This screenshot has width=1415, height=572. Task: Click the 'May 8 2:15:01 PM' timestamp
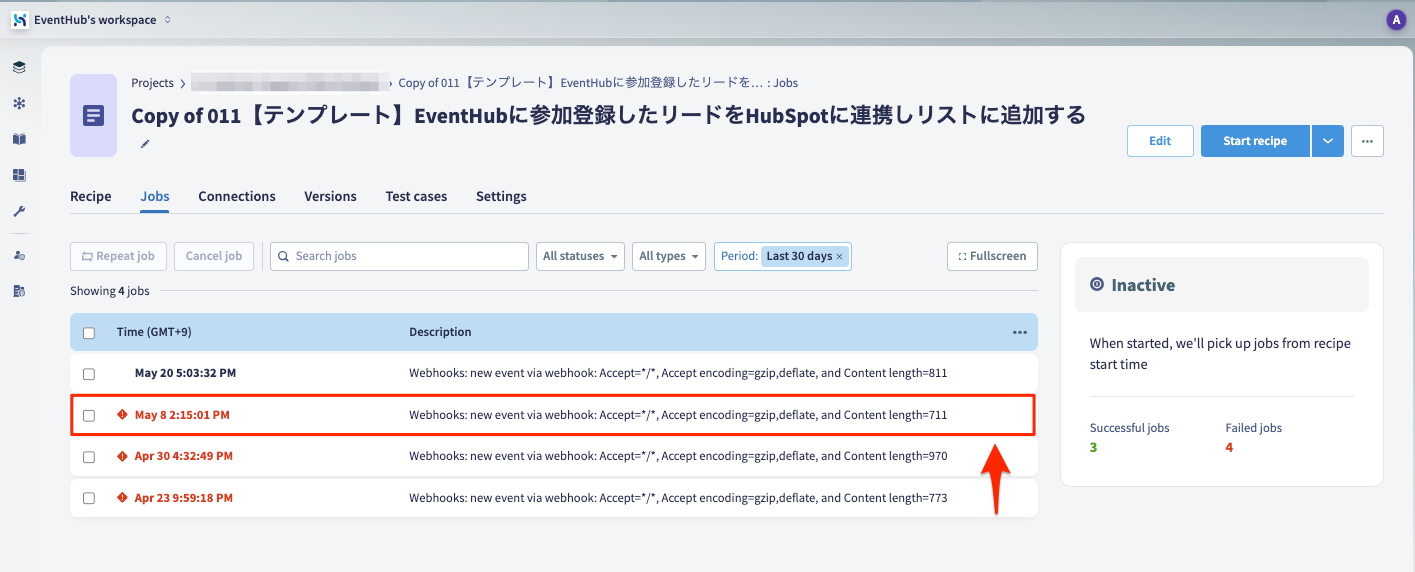pos(182,414)
